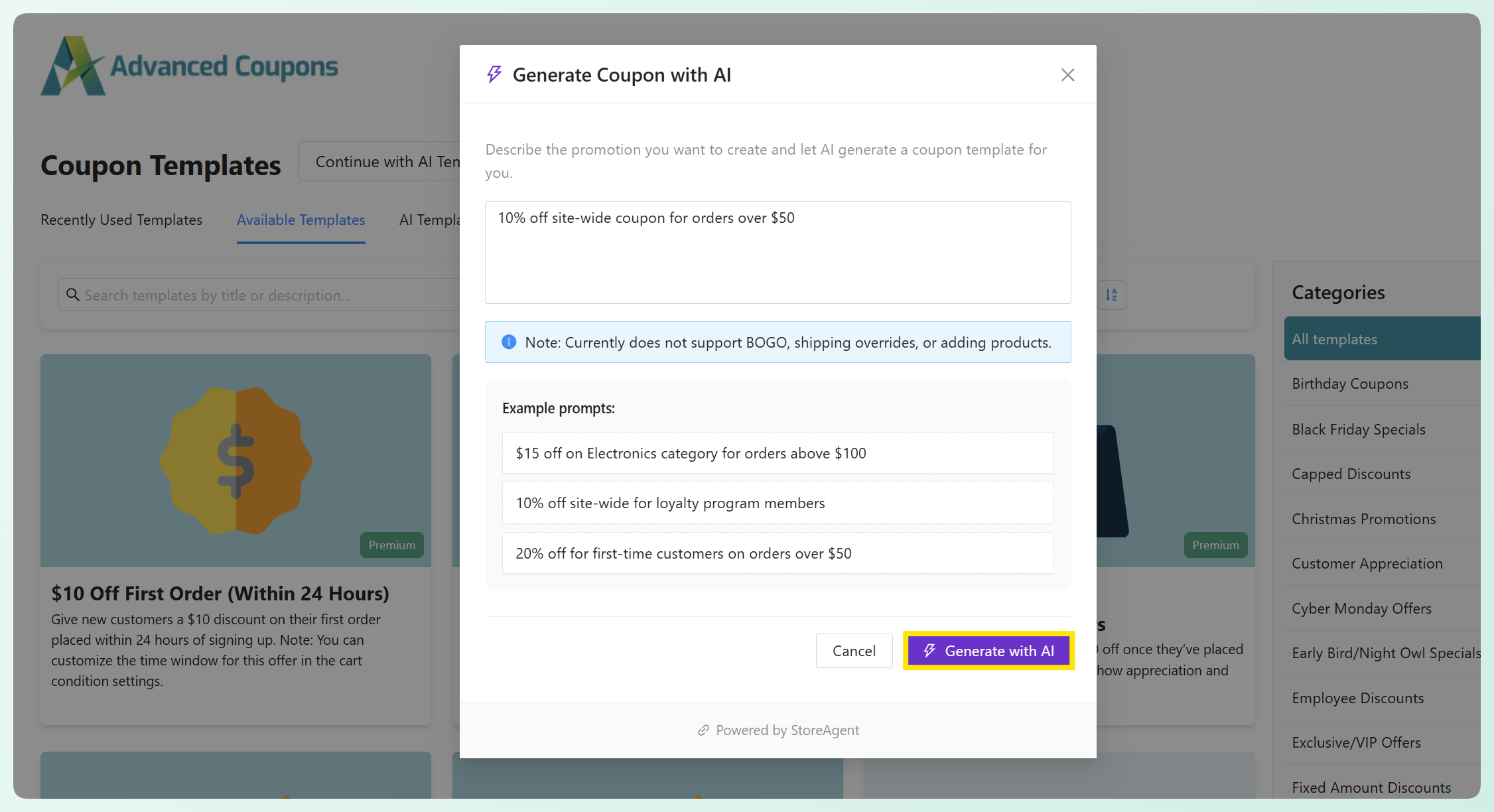Click the link icon beside Powered by StoreAgent

[x=703, y=730]
